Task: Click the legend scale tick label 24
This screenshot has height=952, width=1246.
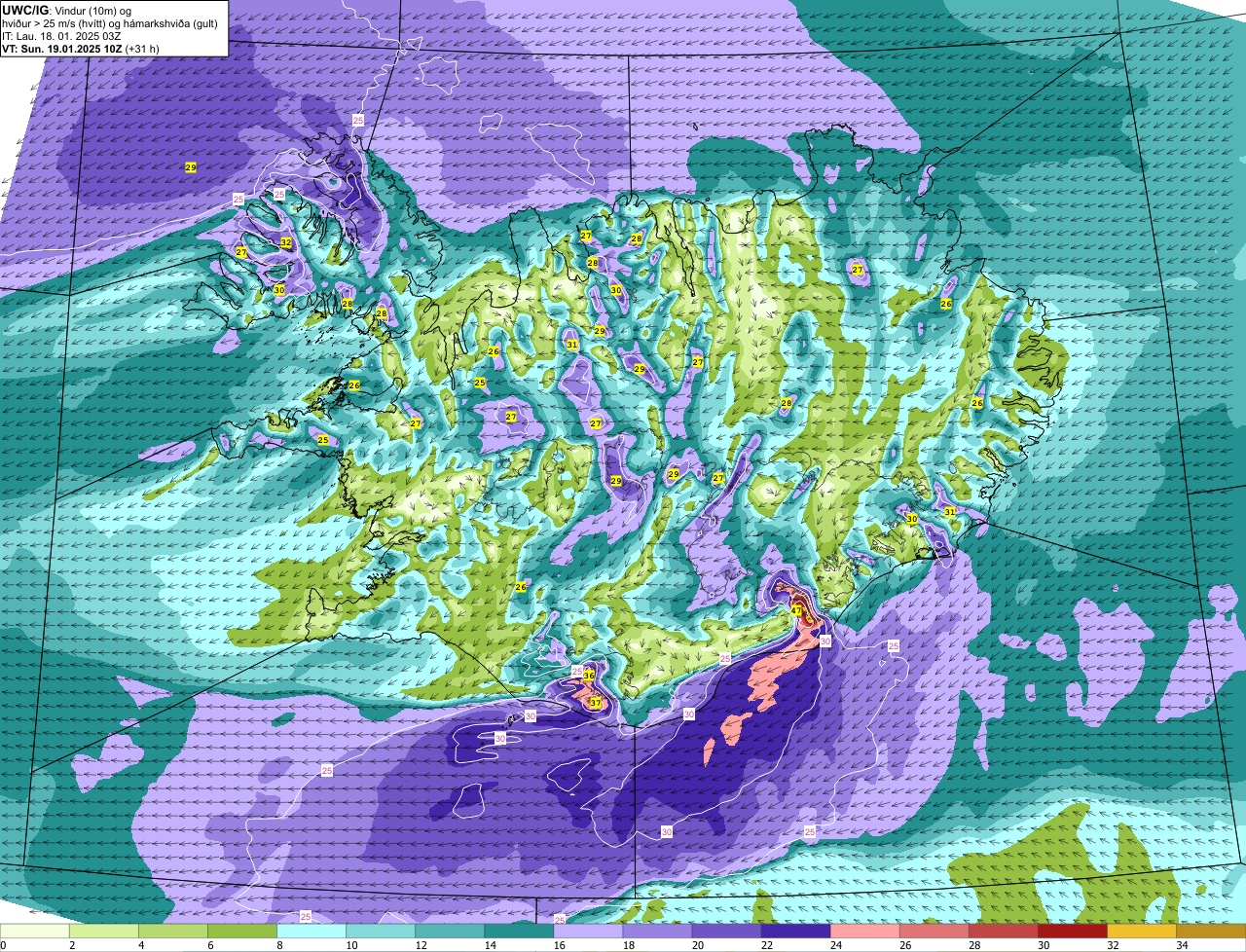Action: (x=835, y=945)
